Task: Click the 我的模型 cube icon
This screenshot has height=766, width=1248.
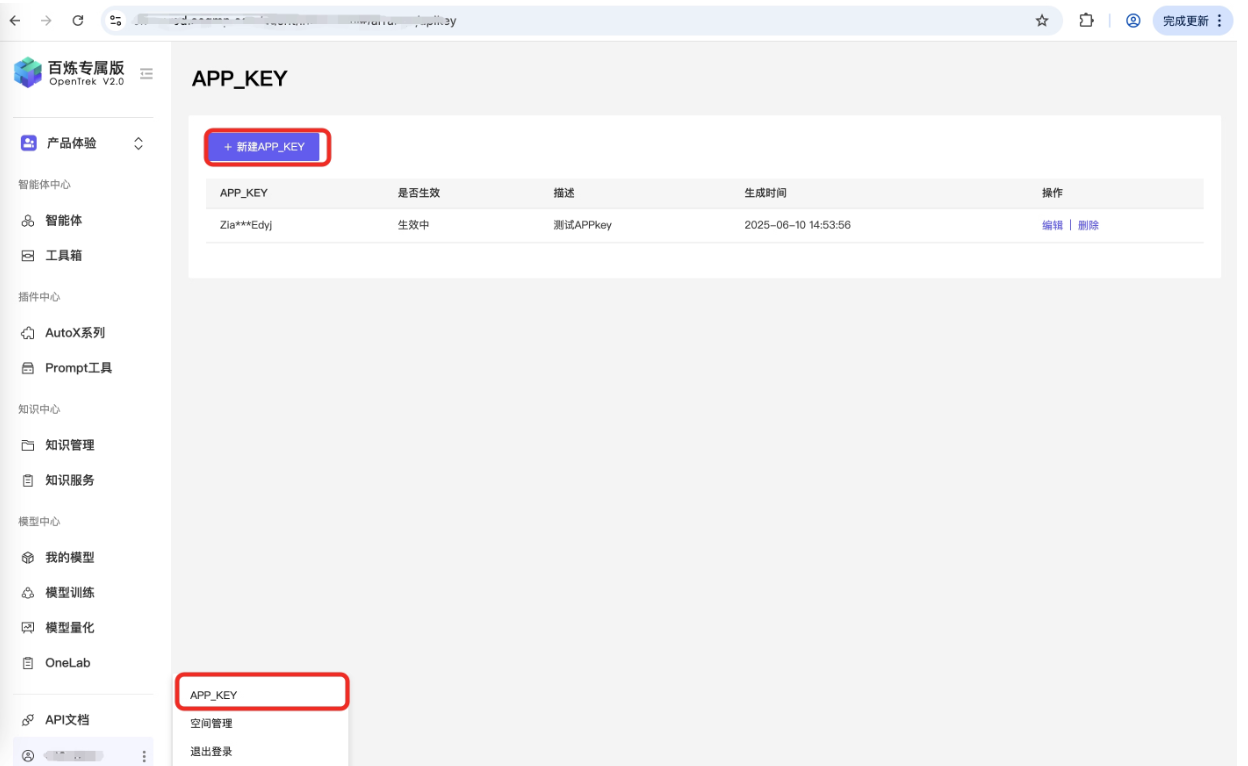Action: click(28, 558)
